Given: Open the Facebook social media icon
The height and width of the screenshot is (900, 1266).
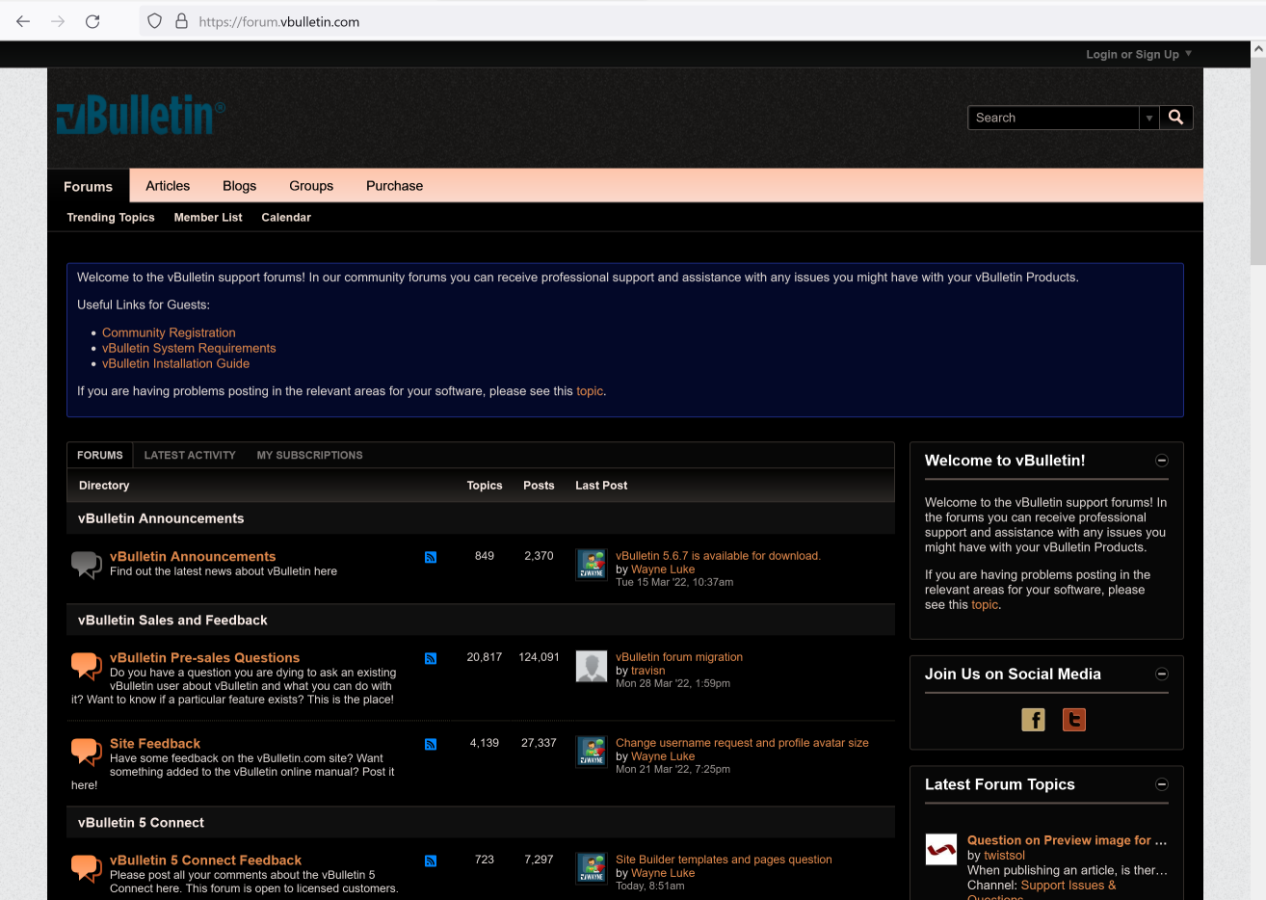Looking at the screenshot, I should (1033, 719).
